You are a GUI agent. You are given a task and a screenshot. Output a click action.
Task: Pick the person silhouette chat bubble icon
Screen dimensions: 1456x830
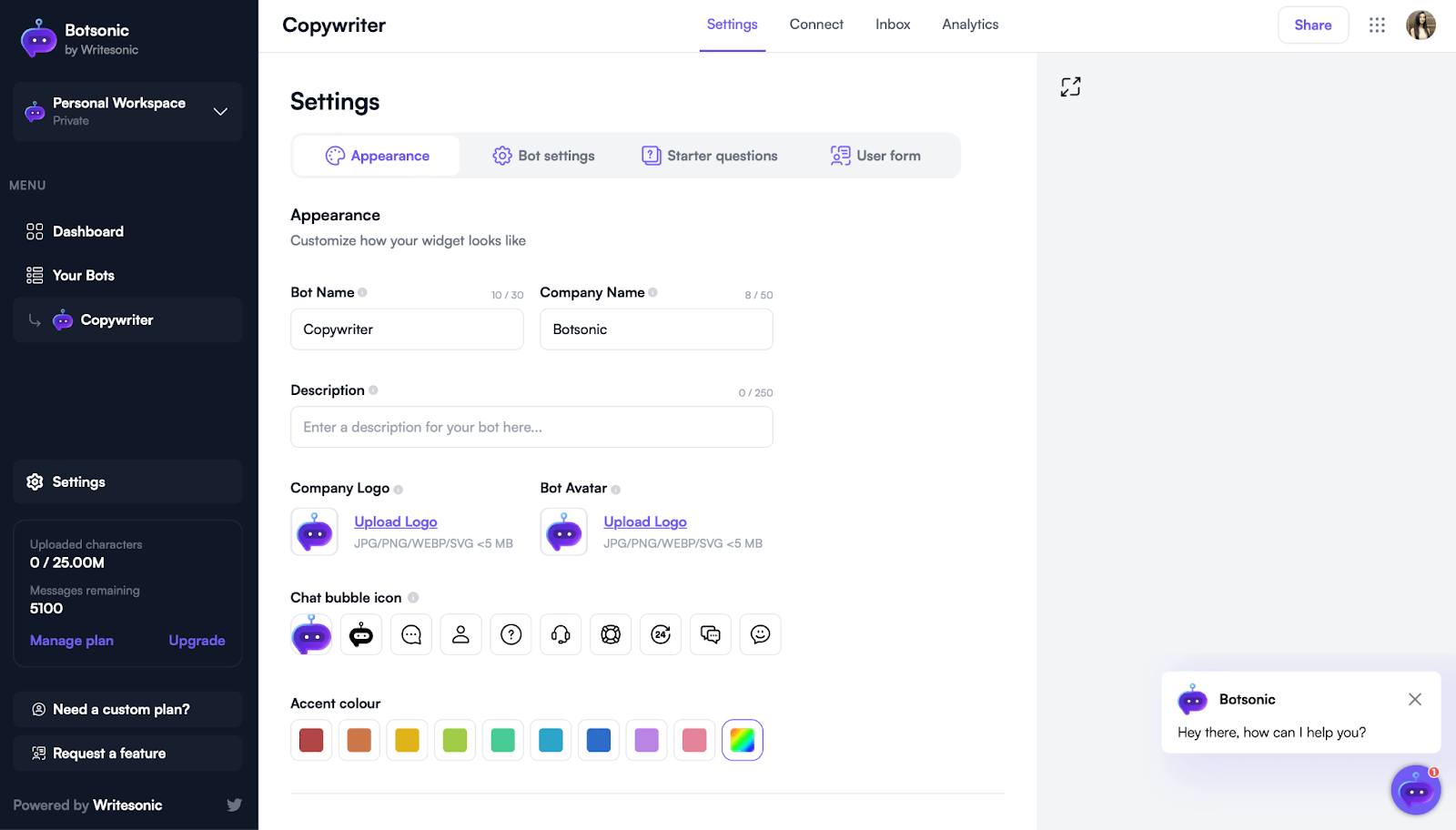click(461, 634)
